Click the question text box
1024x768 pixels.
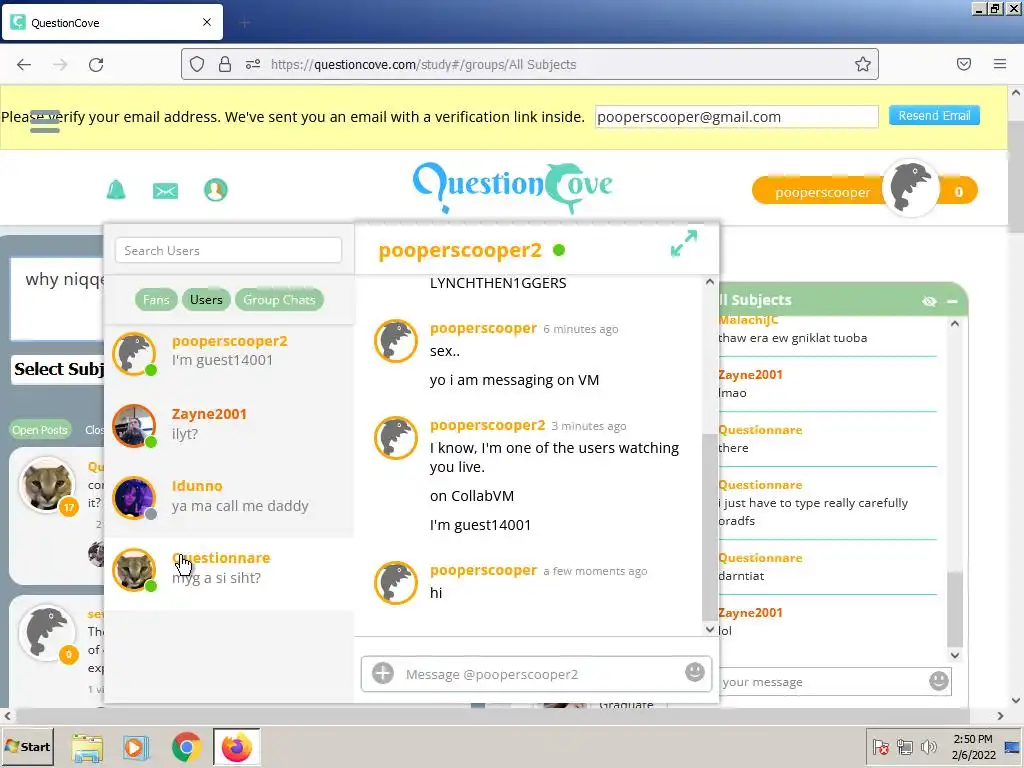(57, 298)
